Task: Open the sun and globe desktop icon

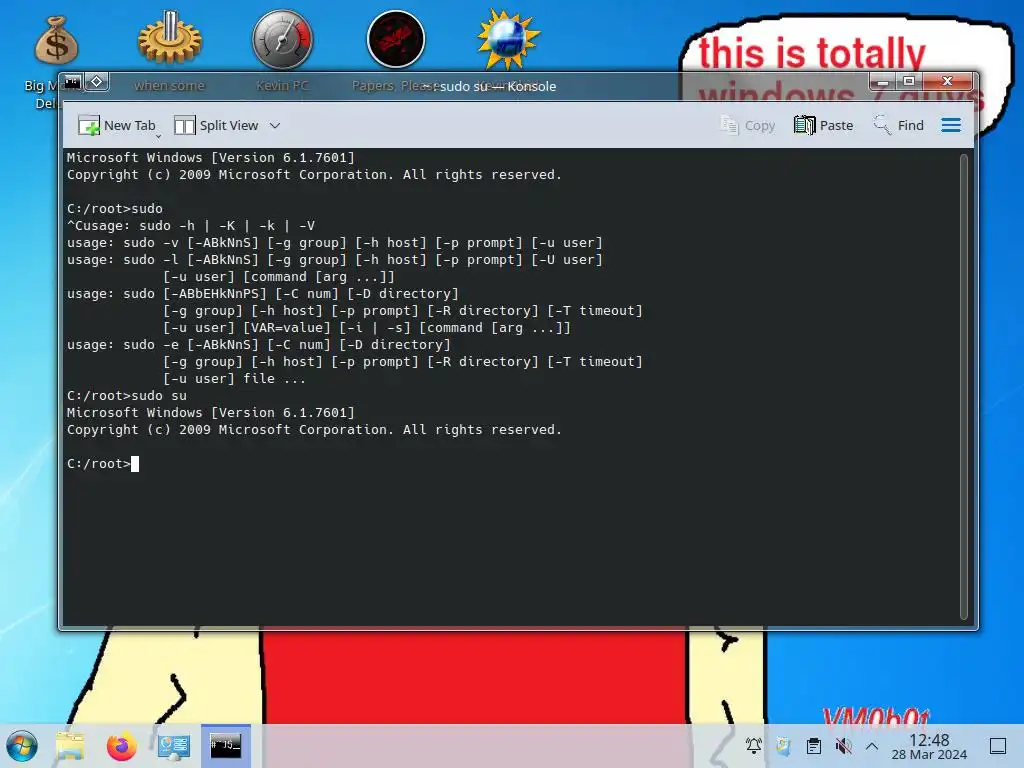Action: tap(508, 39)
